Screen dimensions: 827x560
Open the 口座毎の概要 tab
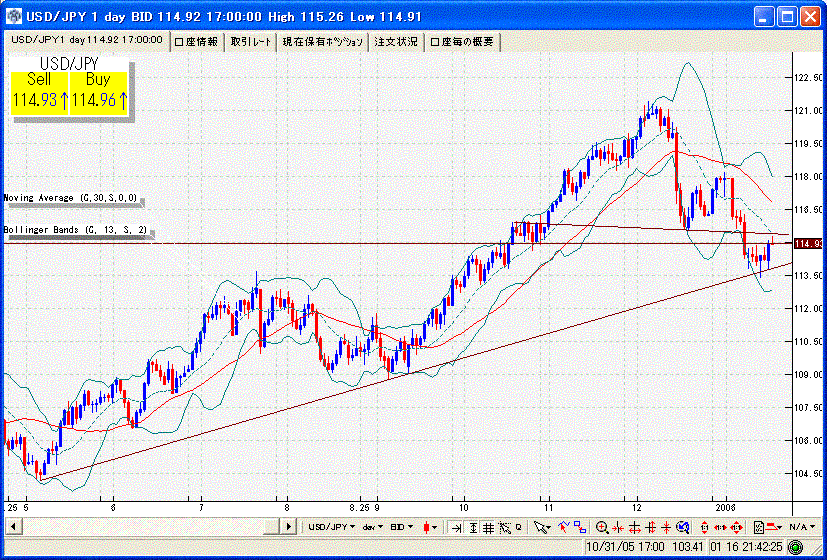[463, 42]
